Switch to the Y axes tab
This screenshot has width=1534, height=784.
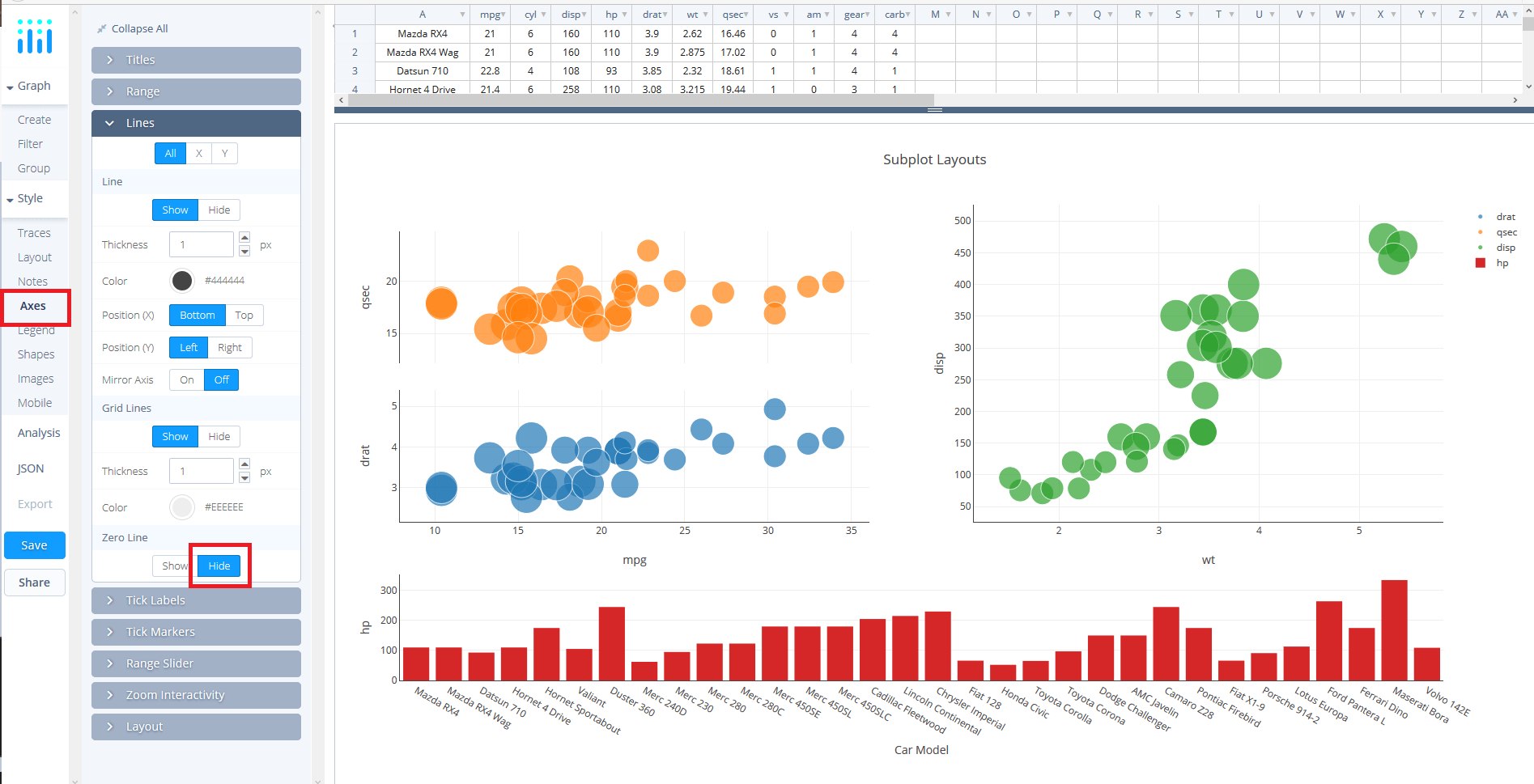coord(223,153)
